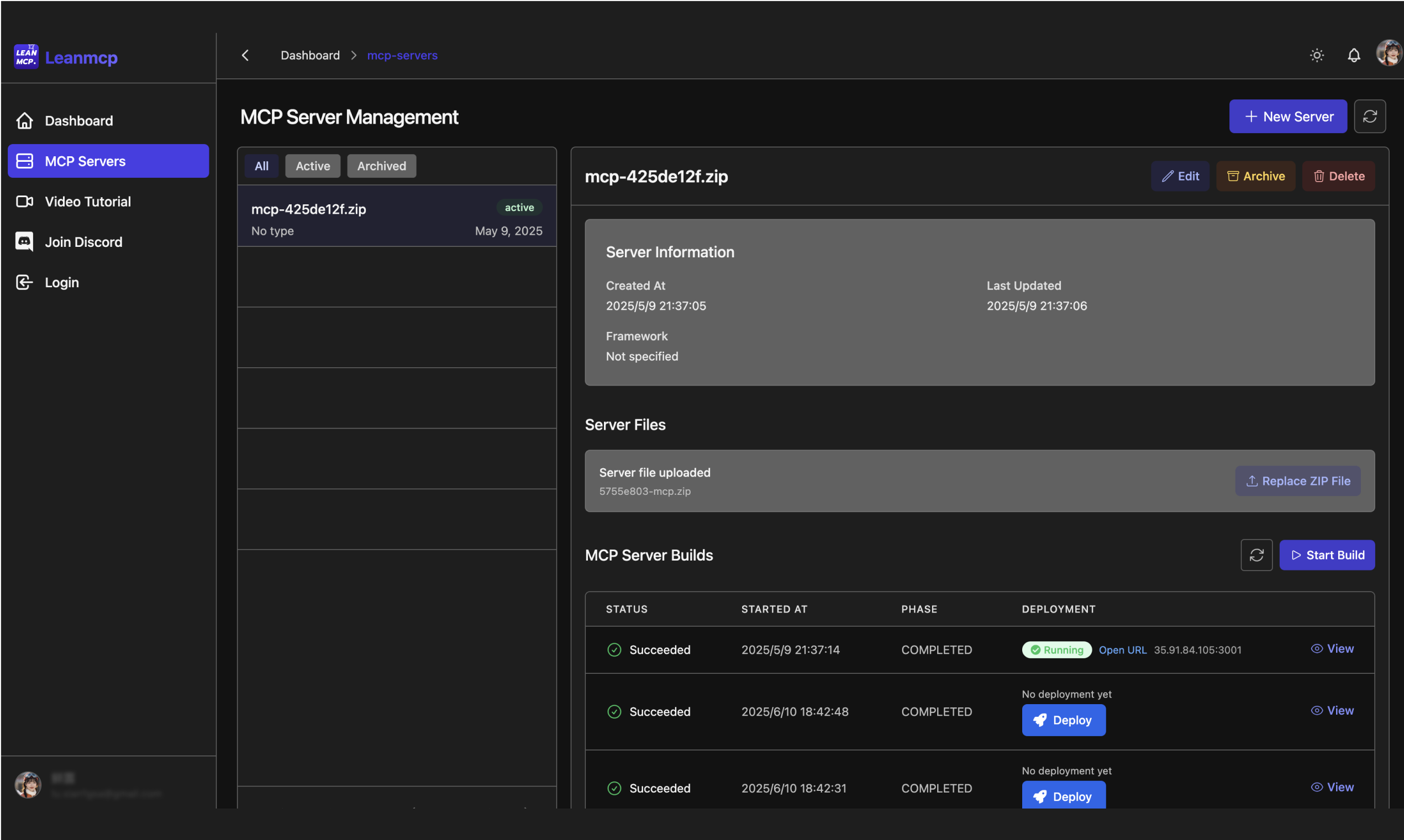Refresh the MCP Server Builds list

pyautogui.click(x=1256, y=555)
